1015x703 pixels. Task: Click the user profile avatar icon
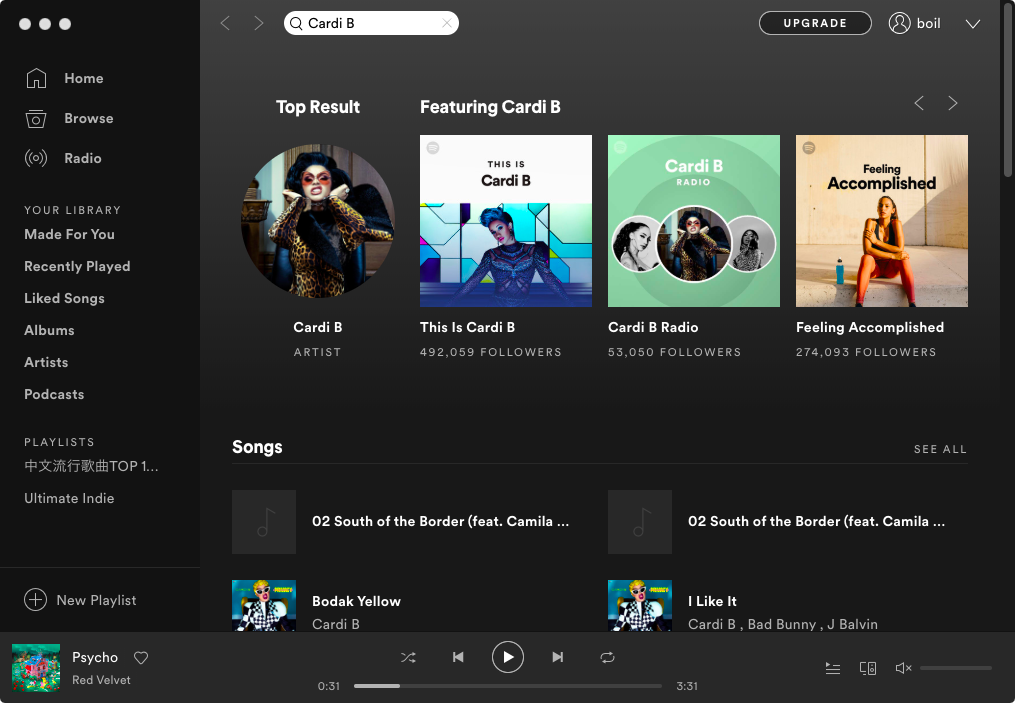tap(899, 23)
